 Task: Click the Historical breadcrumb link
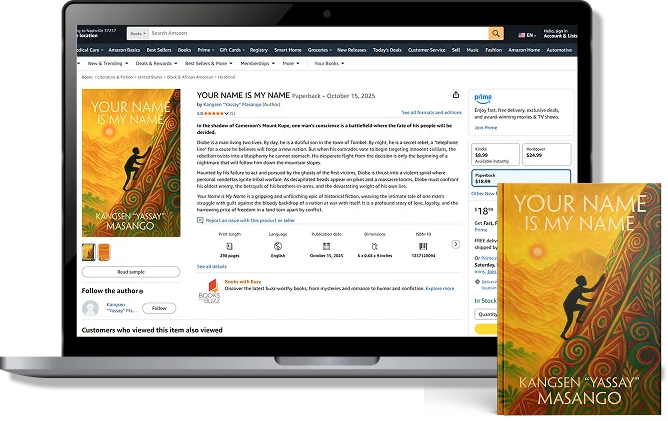click(226, 77)
